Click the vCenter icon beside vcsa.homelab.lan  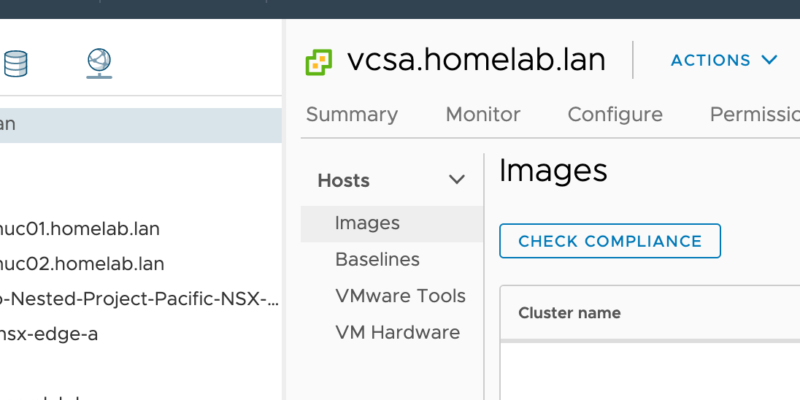pyautogui.click(x=319, y=62)
